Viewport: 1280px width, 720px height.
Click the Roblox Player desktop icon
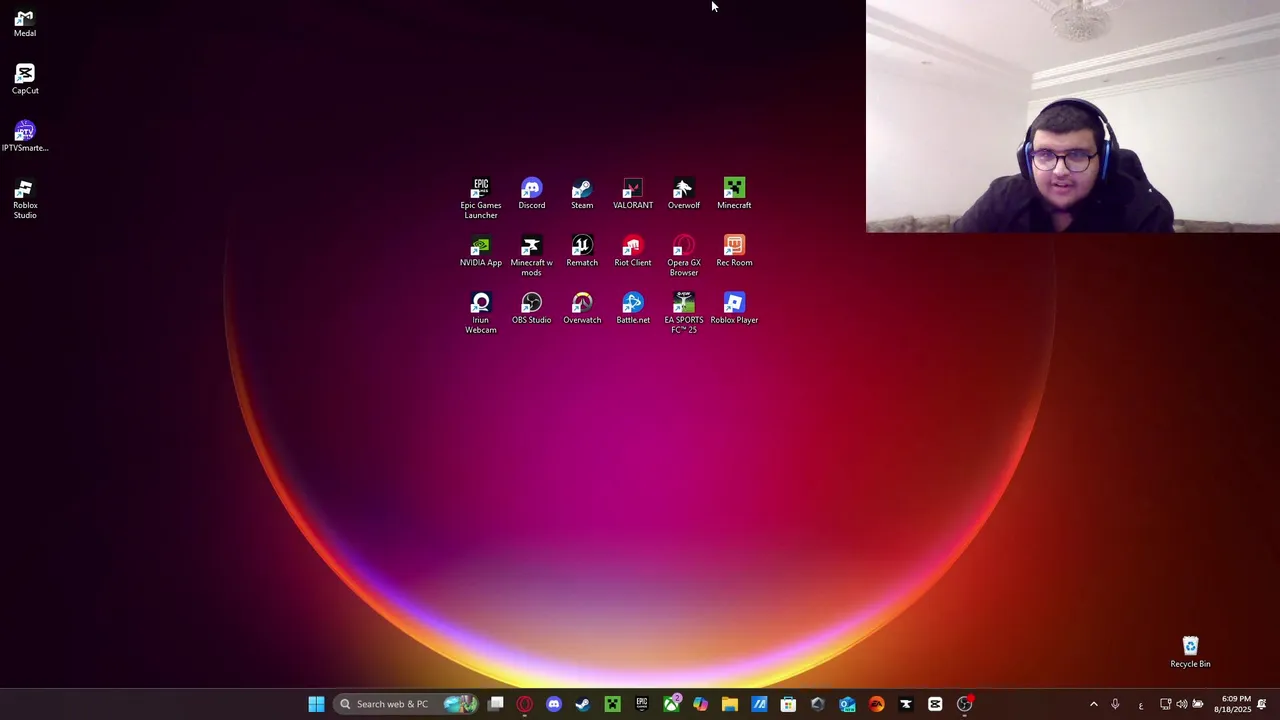pyautogui.click(x=734, y=308)
